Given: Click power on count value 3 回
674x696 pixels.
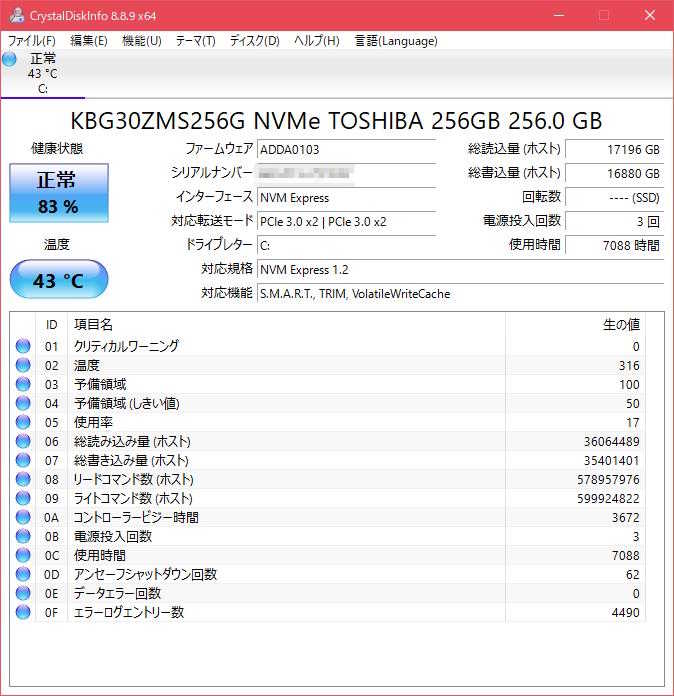Looking at the screenshot, I should coord(615,221).
